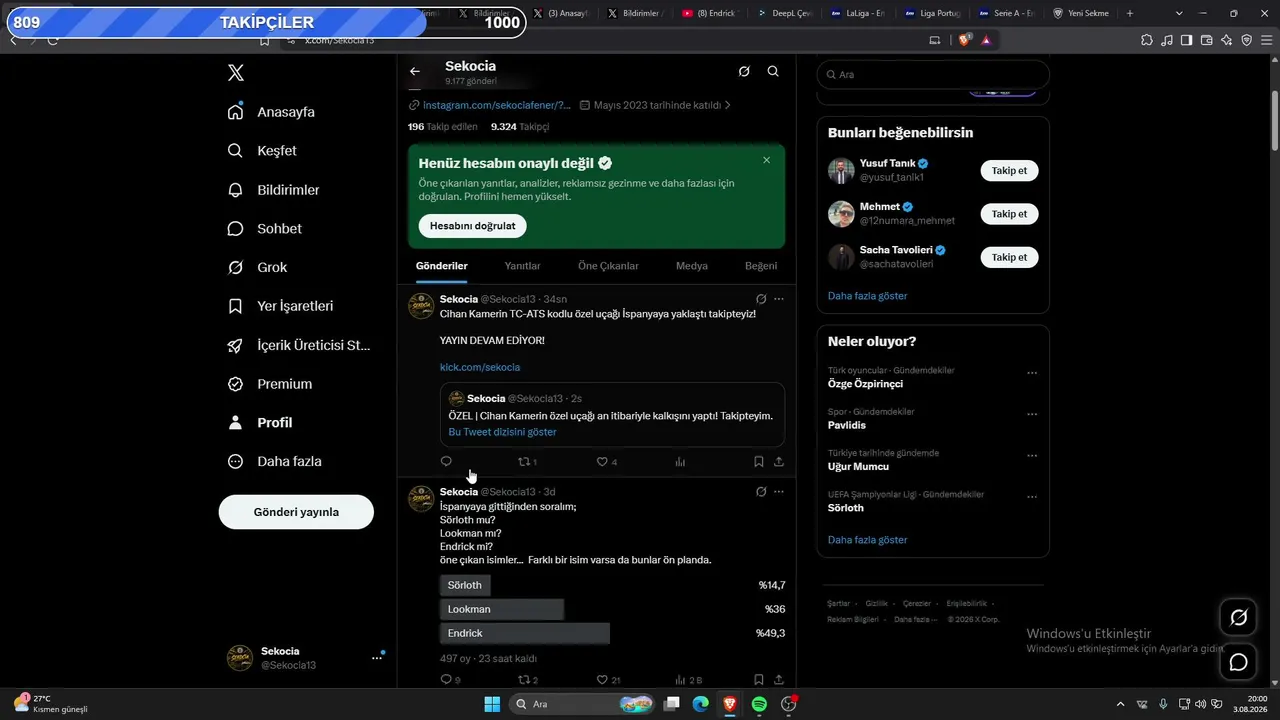Open the 9.324 Takipçi followers list
This screenshot has height=720, width=1280.
tap(520, 127)
